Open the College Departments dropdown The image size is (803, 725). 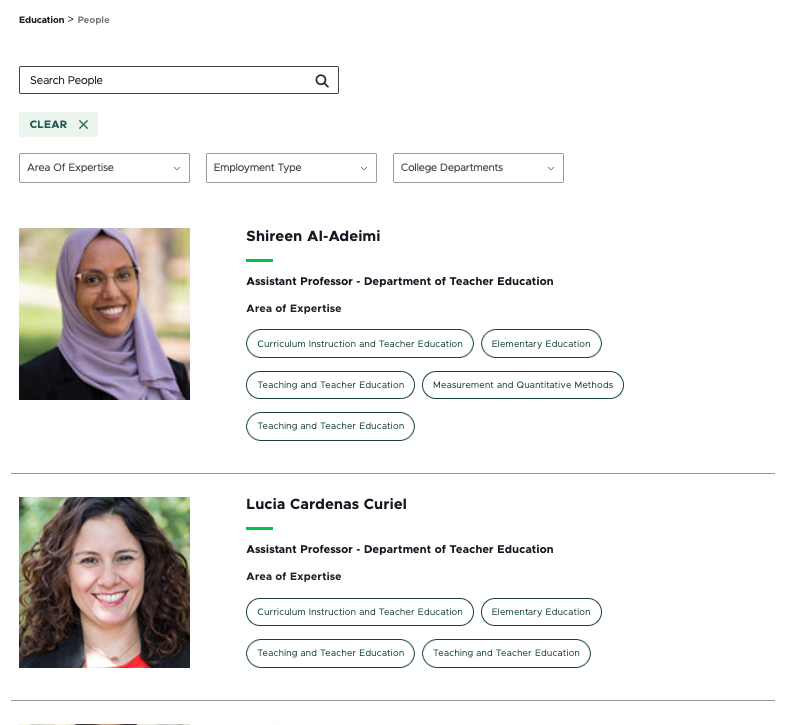tap(478, 168)
